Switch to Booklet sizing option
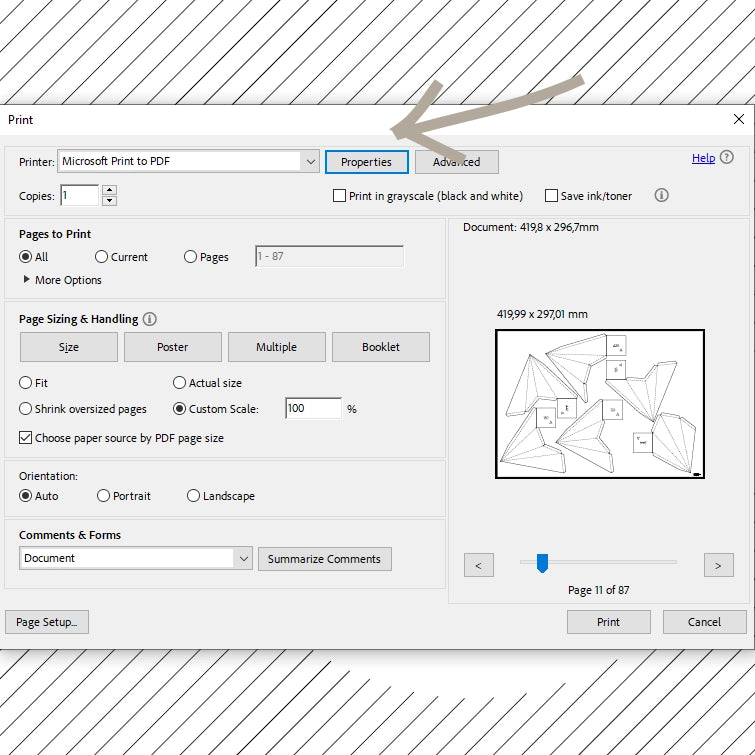 click(380, 347)
